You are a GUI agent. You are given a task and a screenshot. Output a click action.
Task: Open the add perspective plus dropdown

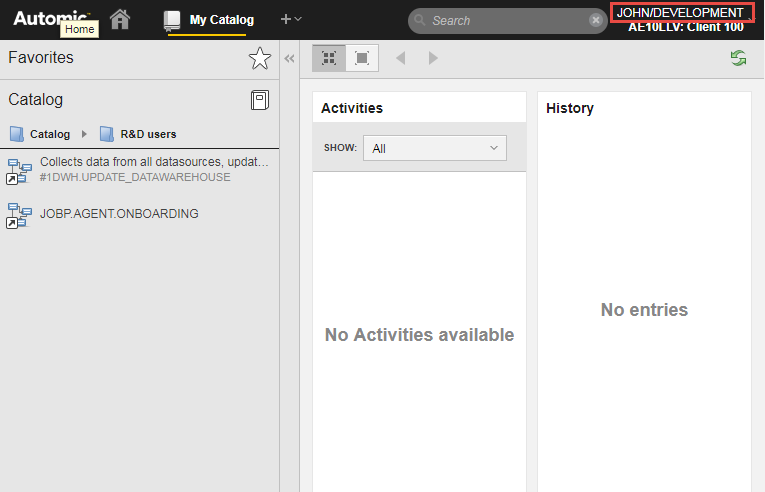coord(291,19)
